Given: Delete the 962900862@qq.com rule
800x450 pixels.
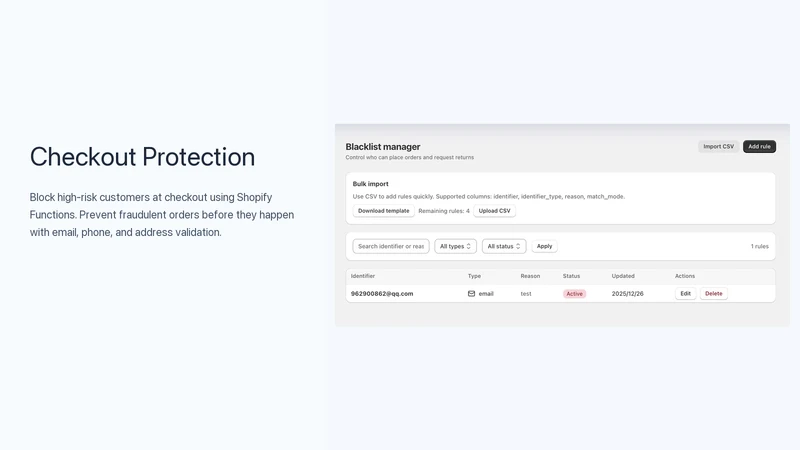Looking at the screenshot, I should pos(713,294).
